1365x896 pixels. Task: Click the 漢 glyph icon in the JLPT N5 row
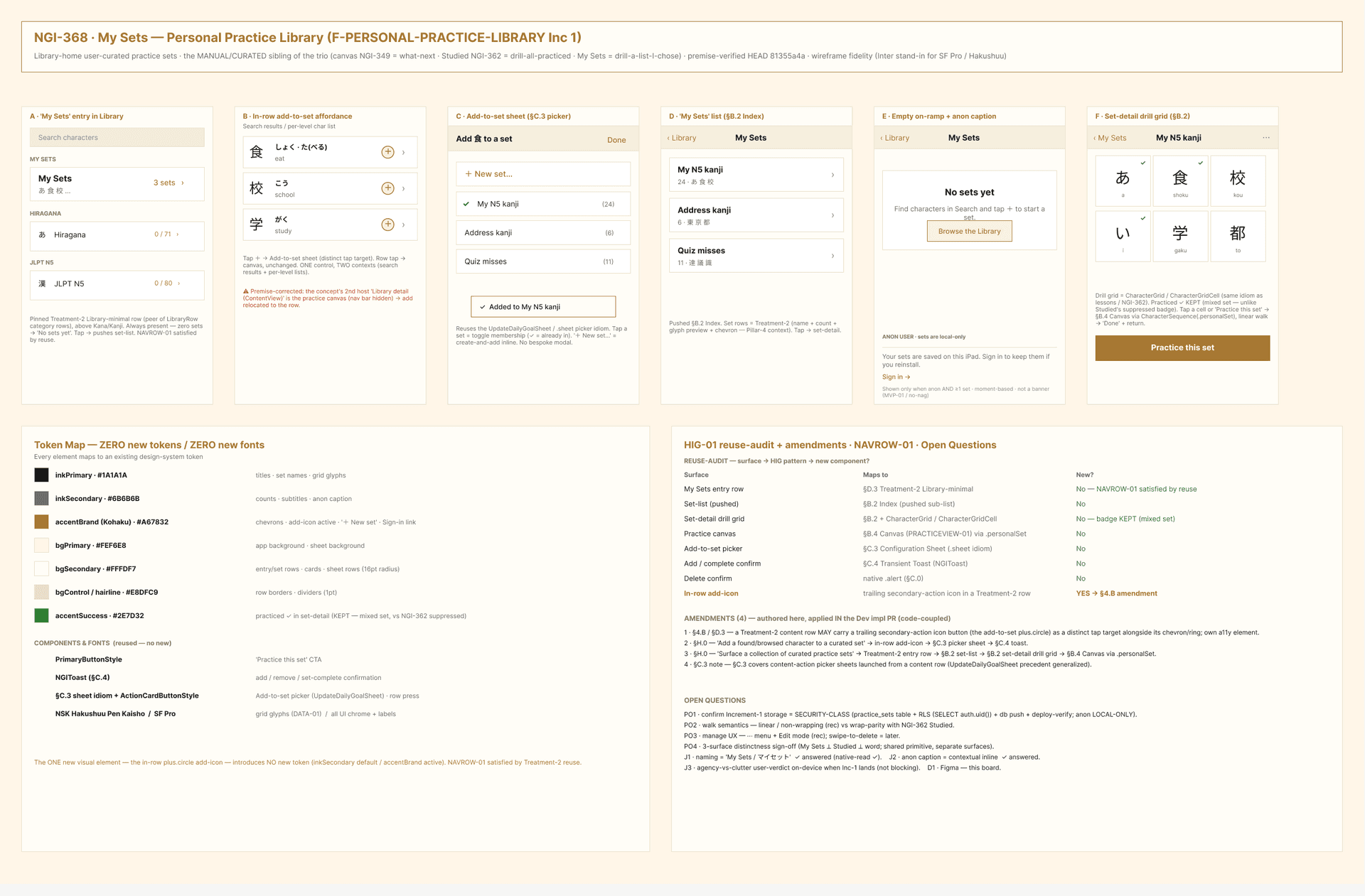coord(42,284)
